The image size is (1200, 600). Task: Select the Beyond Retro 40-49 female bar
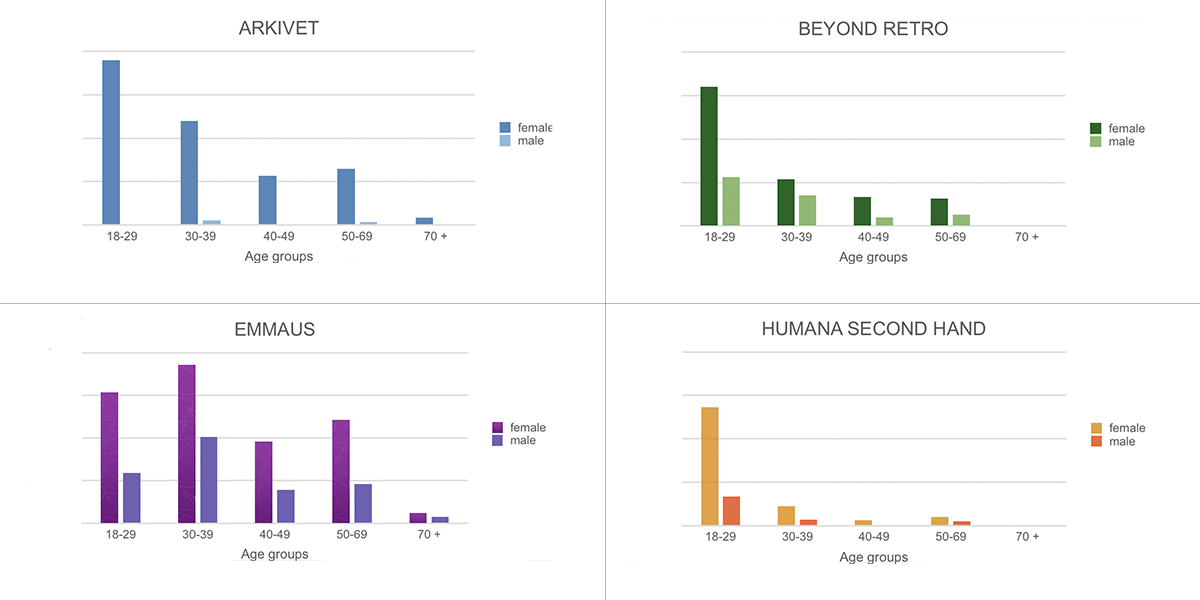[862, 212]
